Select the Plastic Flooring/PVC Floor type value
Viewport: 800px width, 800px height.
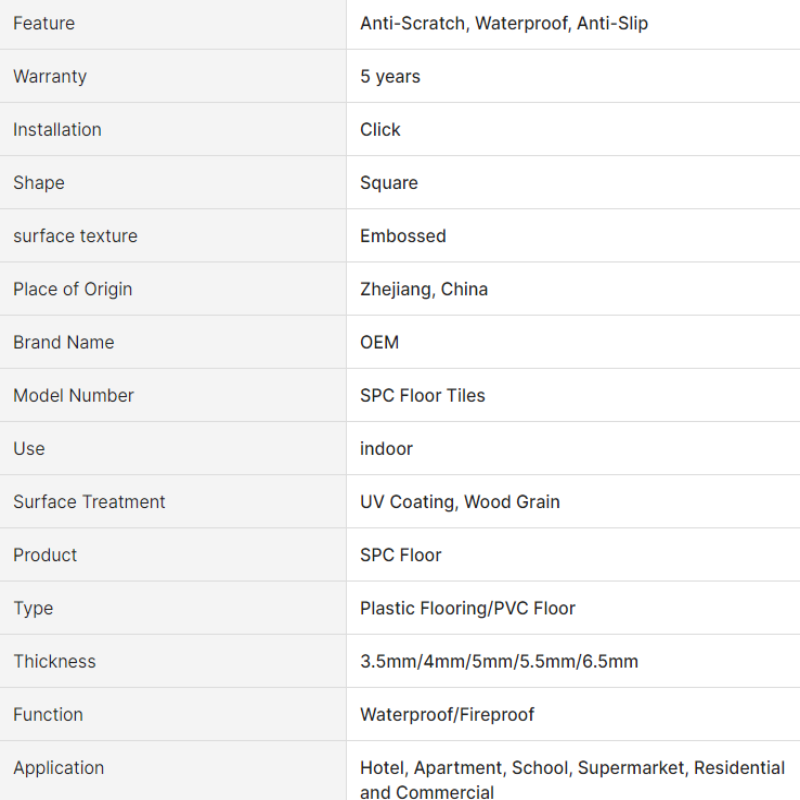point(467,608)
